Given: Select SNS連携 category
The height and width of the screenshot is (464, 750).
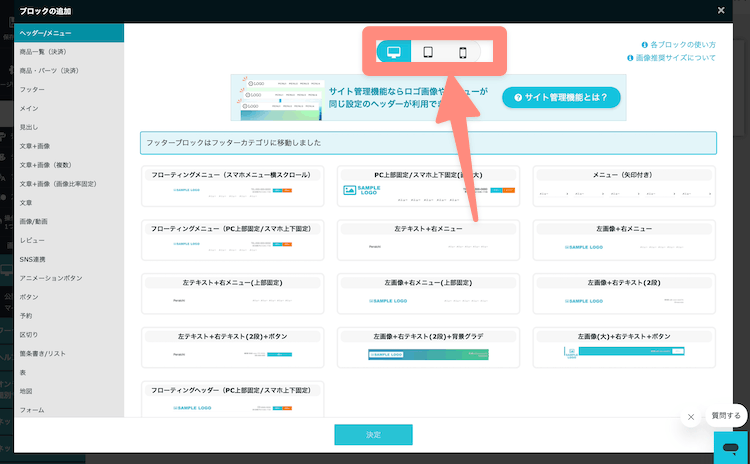Looking at the screenshot, I should click(69, 259).
